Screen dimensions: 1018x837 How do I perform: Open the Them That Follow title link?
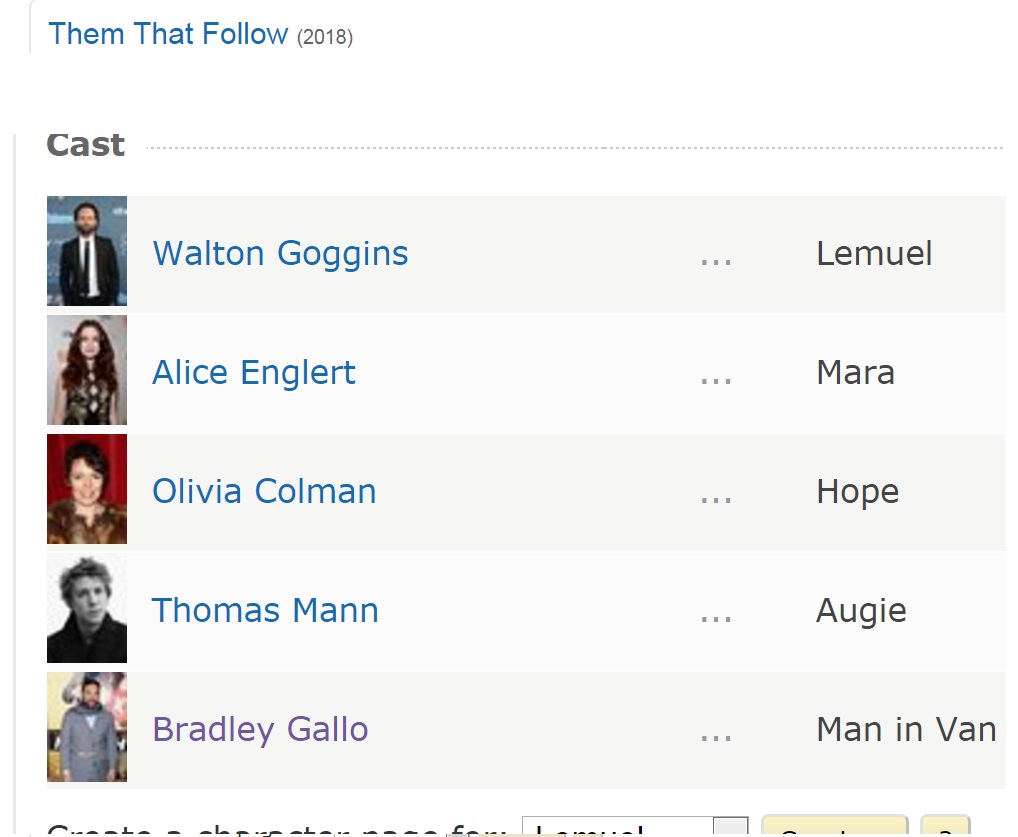click(x=168, y=34)
